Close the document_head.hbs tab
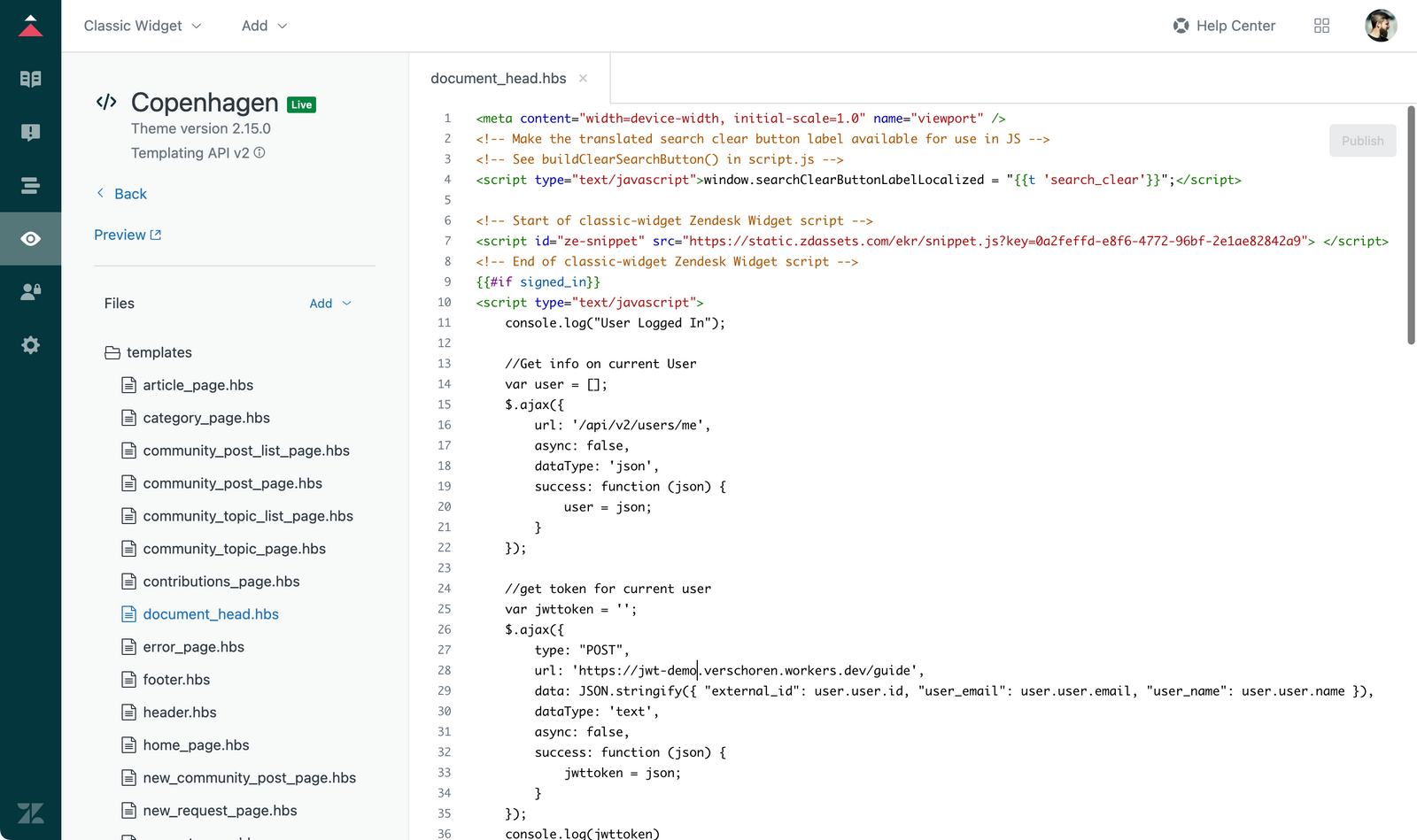The height and width of the screenshot is (840, 1417). click(583, 78)
